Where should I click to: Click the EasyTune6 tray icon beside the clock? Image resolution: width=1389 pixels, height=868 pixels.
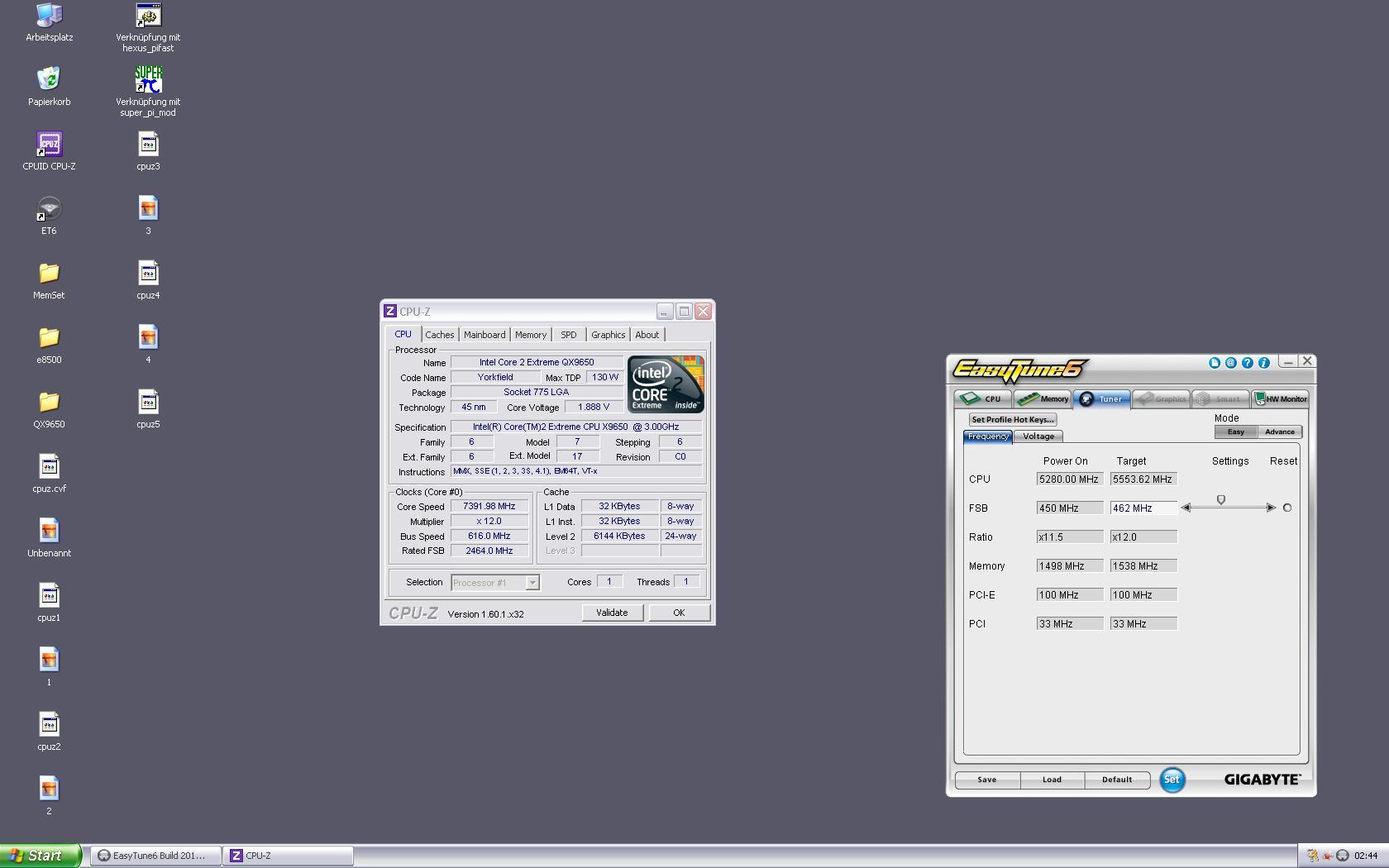click(1343, 856)
